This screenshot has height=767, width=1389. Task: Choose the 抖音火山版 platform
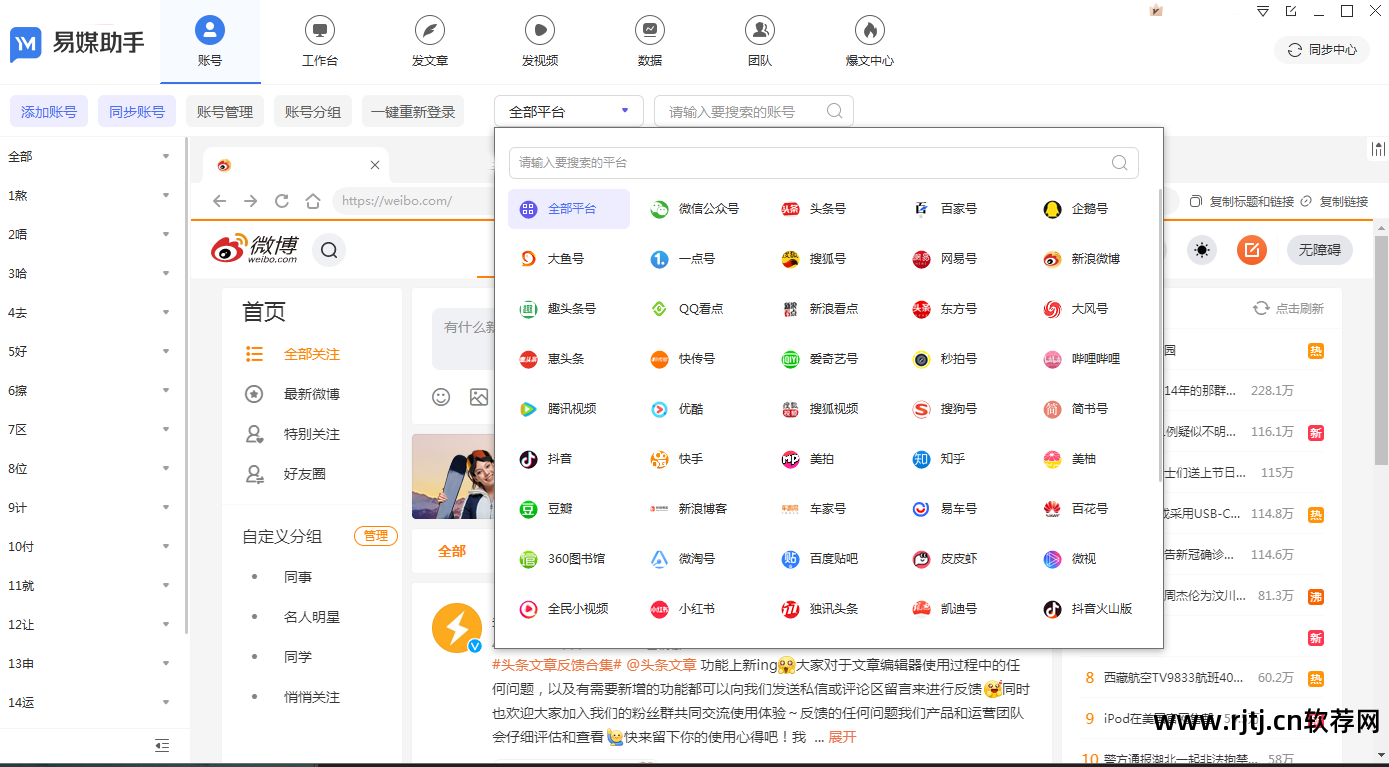pos(1090,609)
